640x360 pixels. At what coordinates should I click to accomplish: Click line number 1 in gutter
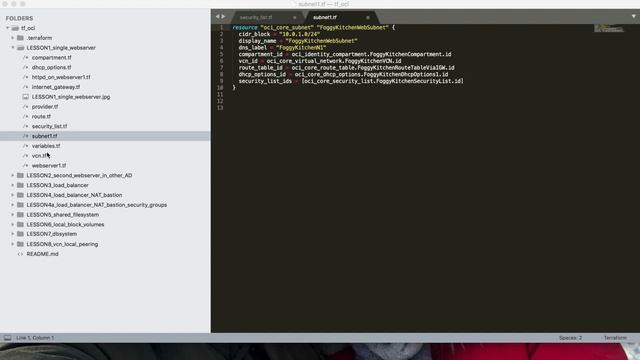click(x=222, y=28)
